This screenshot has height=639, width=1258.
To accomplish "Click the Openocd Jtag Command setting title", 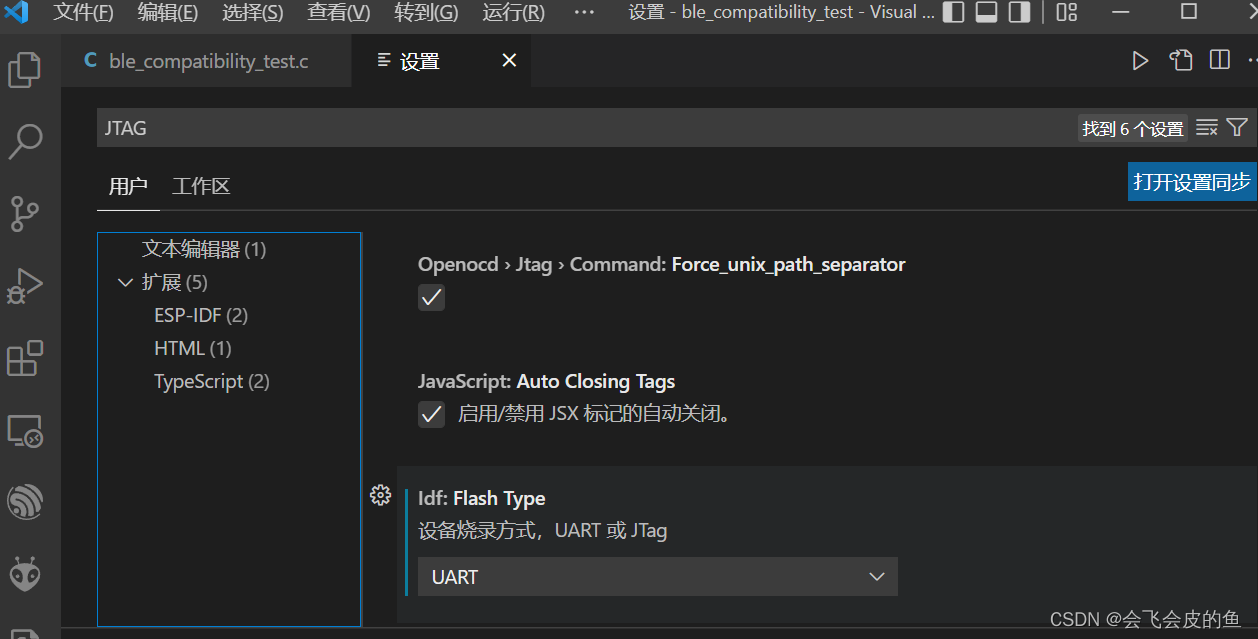I will pyautogui.click(x=661, y=265).
